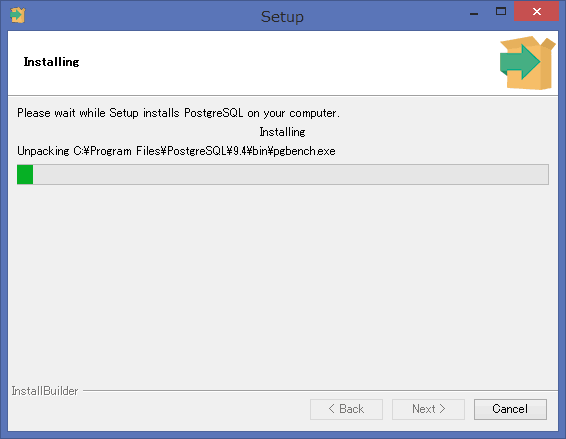Click the disabled Next button
The width and height of the screenshot is (566, 439).
pos(428,409)
